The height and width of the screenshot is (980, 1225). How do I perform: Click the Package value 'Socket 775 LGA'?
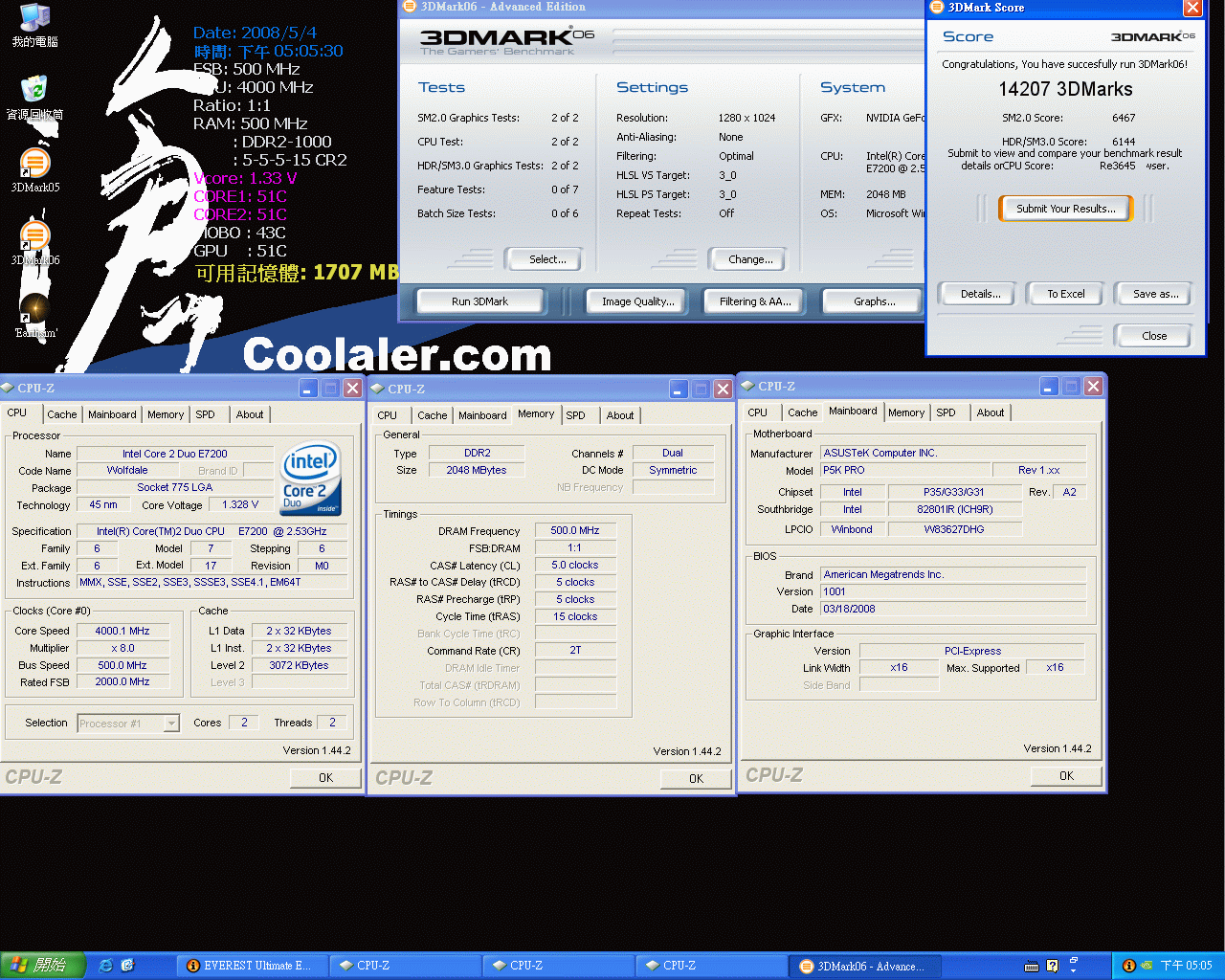[175, 487]
